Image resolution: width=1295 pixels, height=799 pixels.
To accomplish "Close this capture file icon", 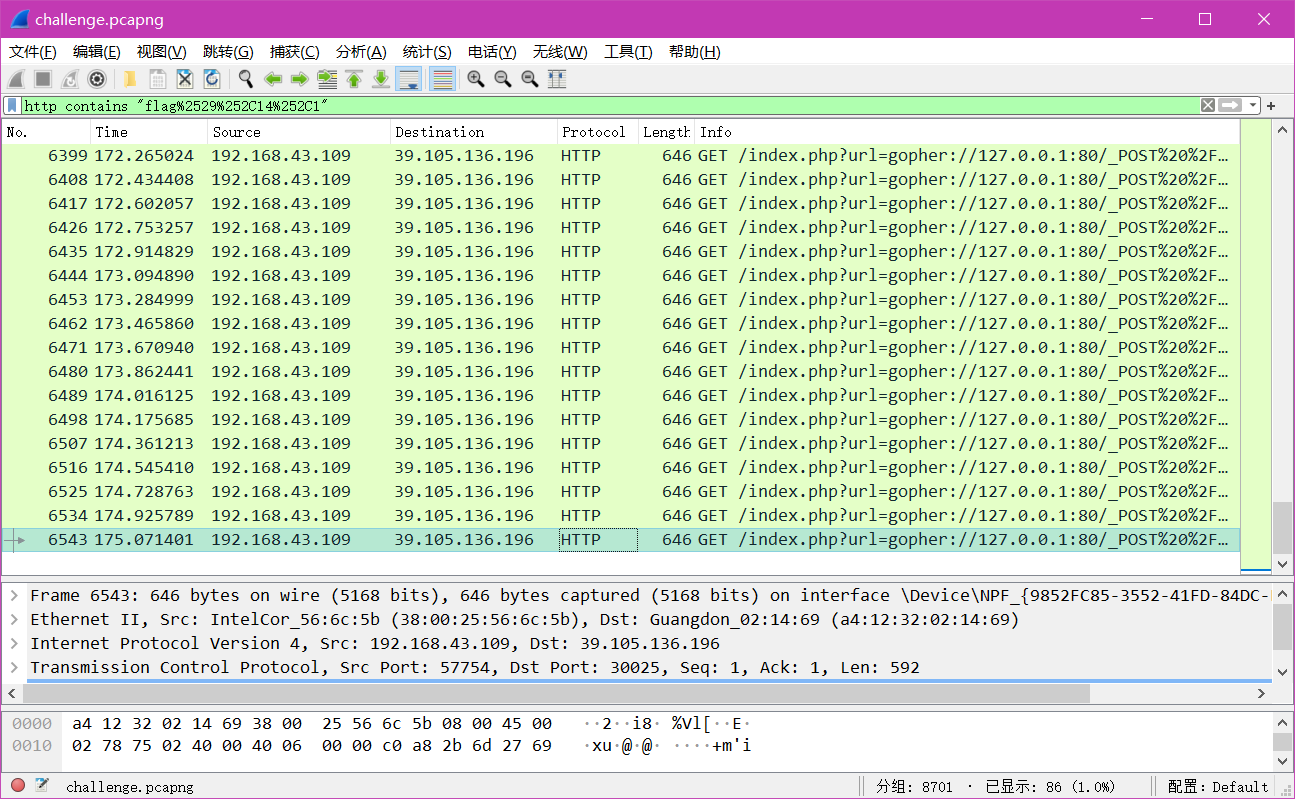I will pyautogui.click(x=184, y=79).
